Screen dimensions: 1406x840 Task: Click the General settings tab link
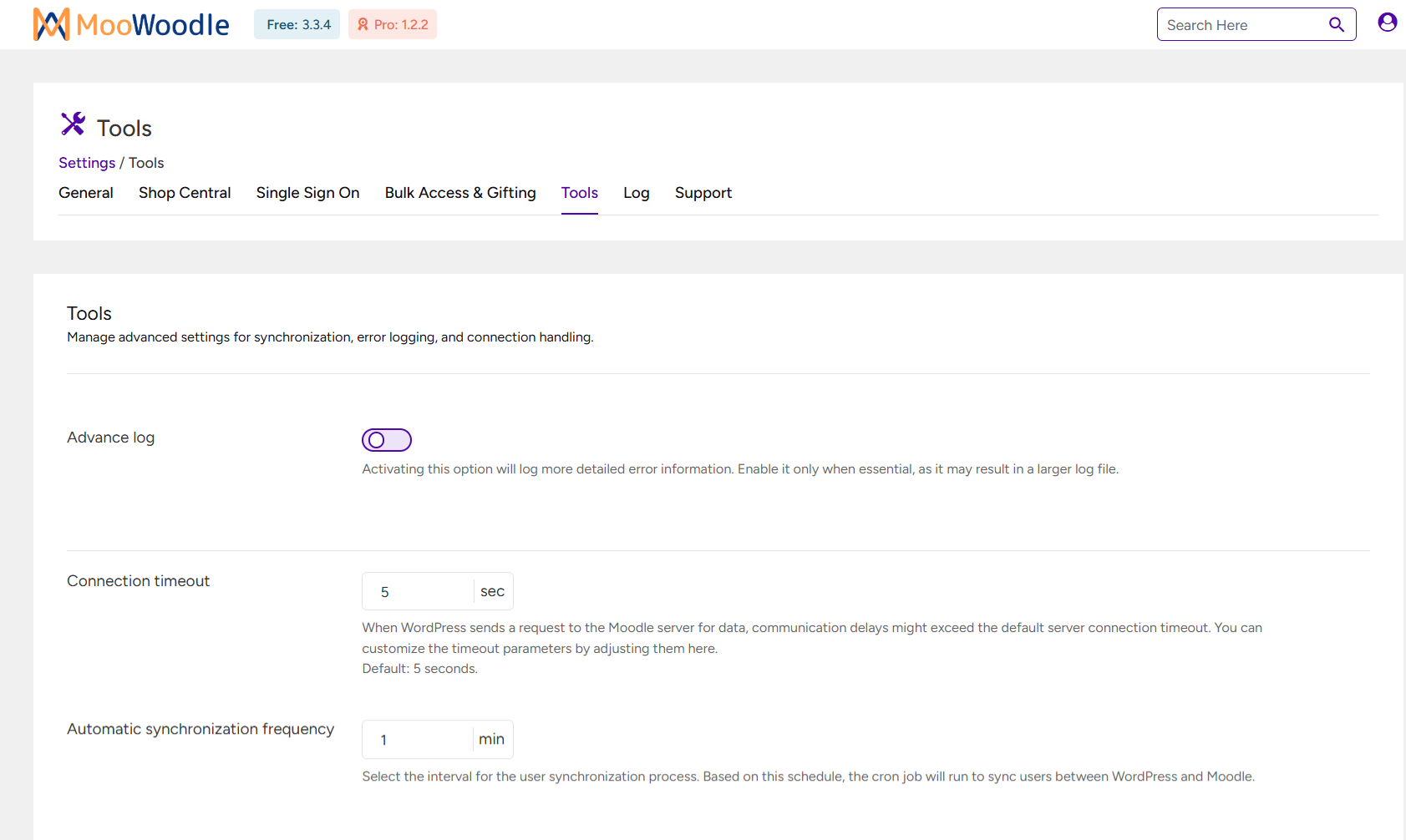[85, 193]
